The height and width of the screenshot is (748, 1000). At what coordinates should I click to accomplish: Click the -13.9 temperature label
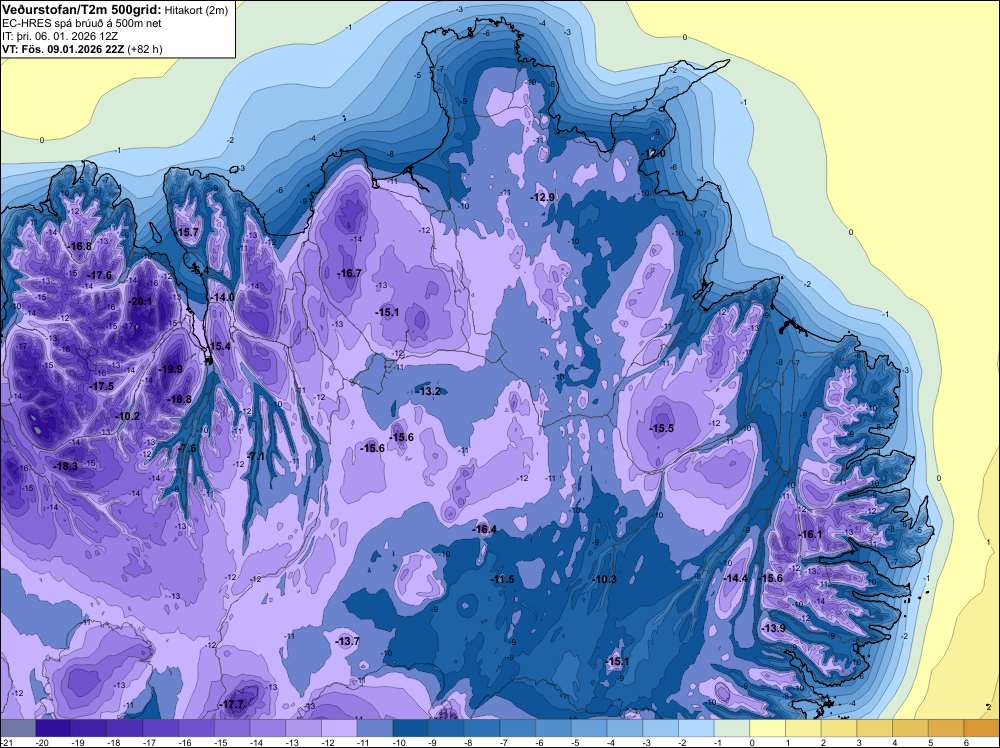tap(774, 628)
